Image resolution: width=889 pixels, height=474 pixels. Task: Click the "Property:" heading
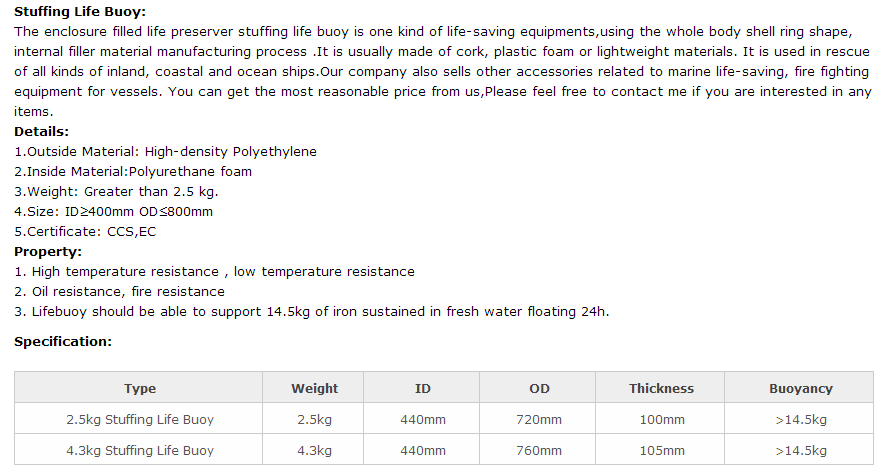click(48, 252)
